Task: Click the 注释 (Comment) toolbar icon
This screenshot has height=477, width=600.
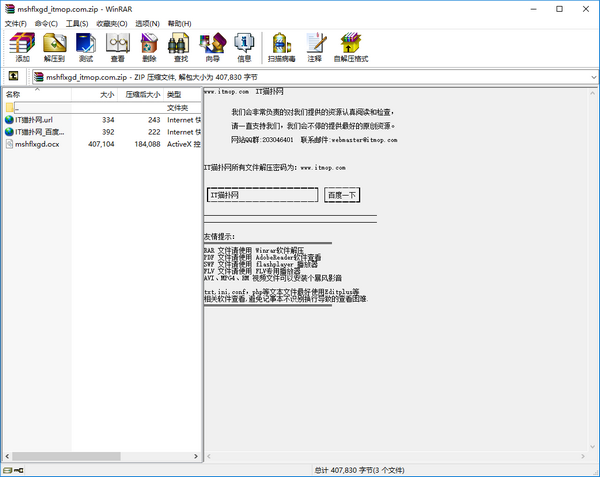Action: pyautogui.click(x=315, y=47)
